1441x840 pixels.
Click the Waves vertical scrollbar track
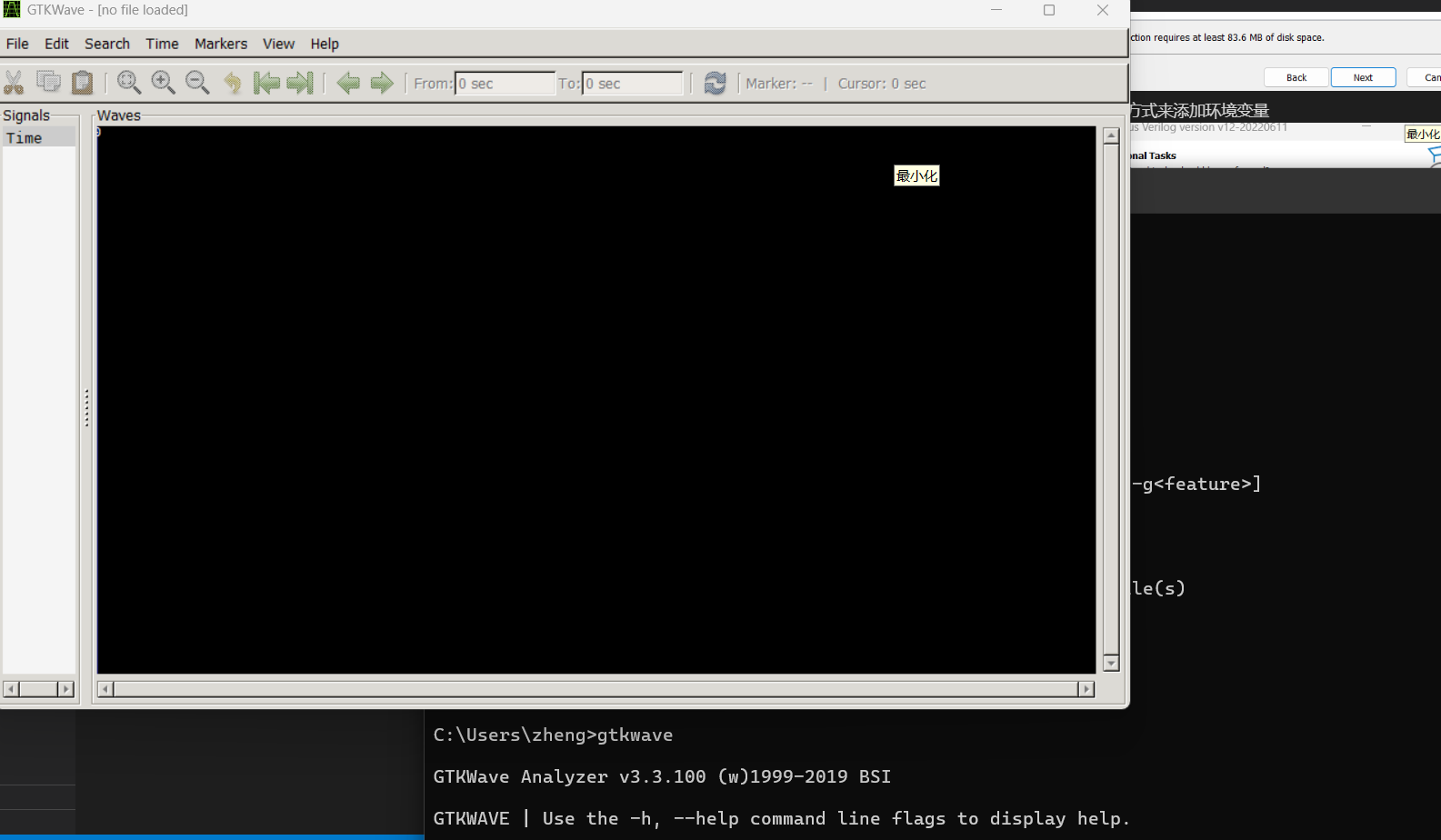click(1111, 400)
